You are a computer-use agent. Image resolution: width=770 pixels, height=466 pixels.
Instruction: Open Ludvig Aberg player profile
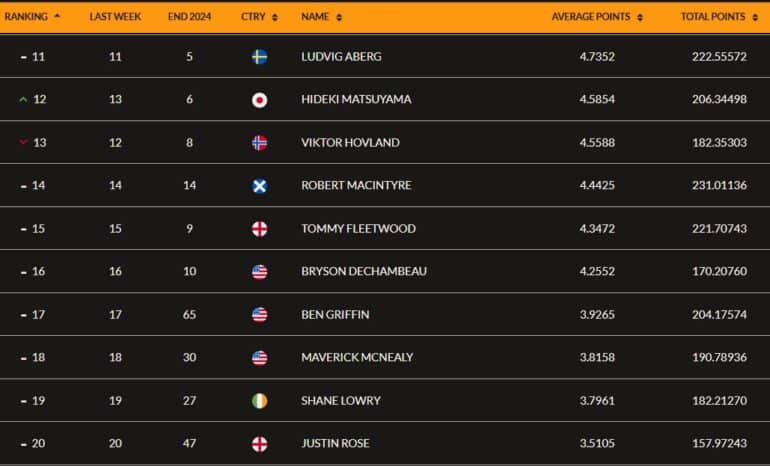(341, 56)
